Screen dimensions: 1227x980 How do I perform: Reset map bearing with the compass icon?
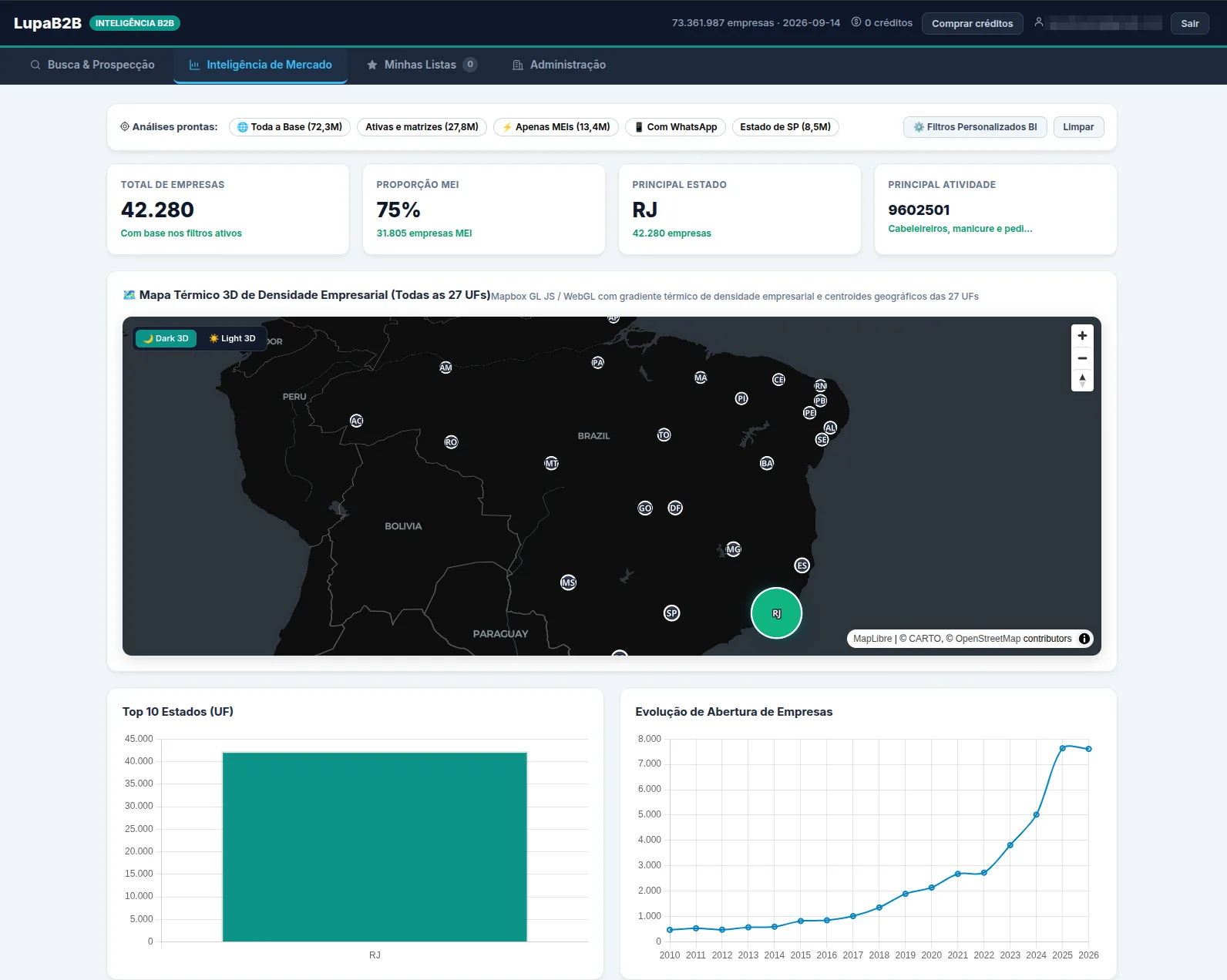[1082, 381]
